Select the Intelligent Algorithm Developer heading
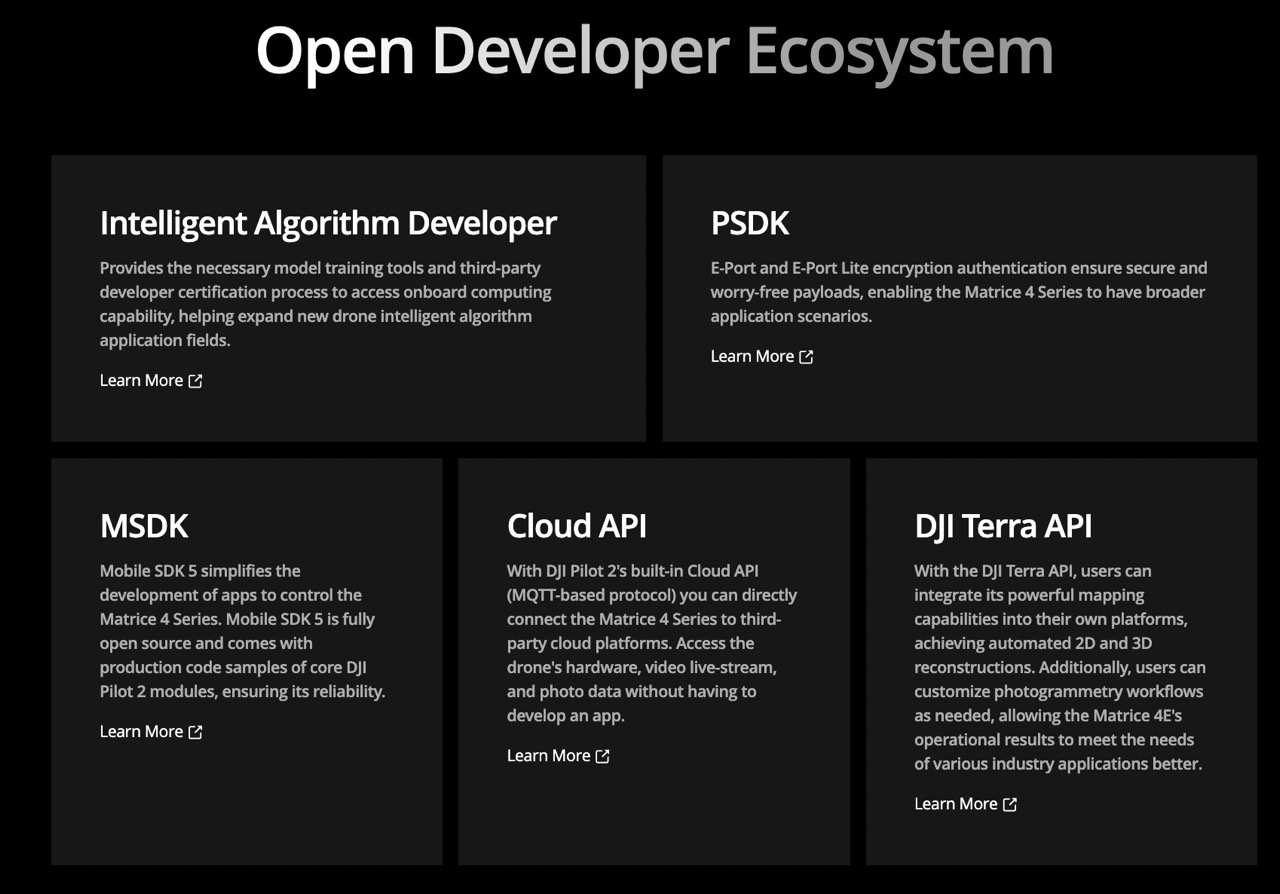The height and width of the screenshot is (894, 1280). click(x=328, y=223)
